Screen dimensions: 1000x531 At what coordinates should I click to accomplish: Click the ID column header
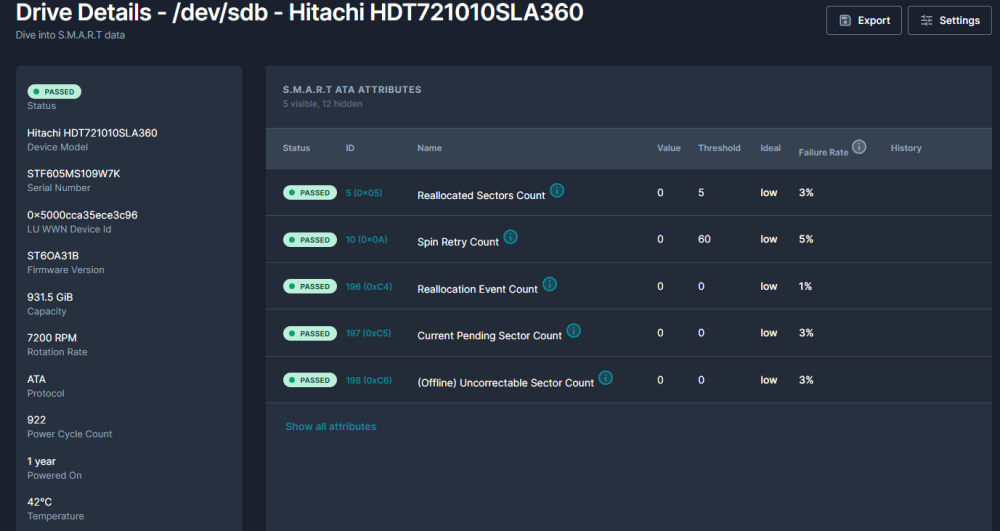click(350, 148)
